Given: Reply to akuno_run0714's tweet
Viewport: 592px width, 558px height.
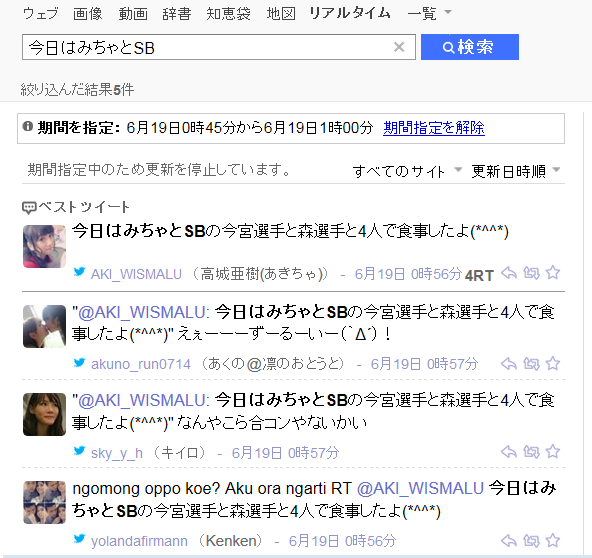Looking at the screenshot, I should pos(509,364).
